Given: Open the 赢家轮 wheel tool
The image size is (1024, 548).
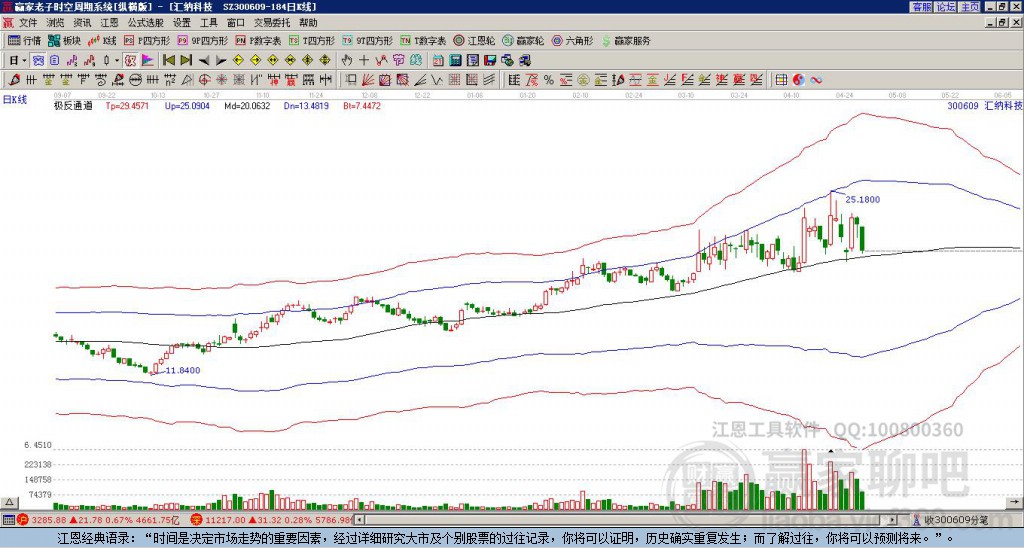Looking at the screenshot, I should [523, 40].
